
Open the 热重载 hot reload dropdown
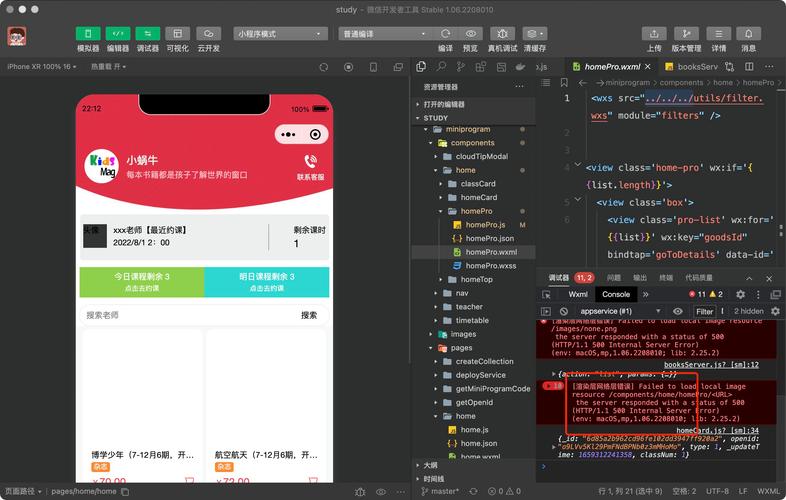coord(108,66)
